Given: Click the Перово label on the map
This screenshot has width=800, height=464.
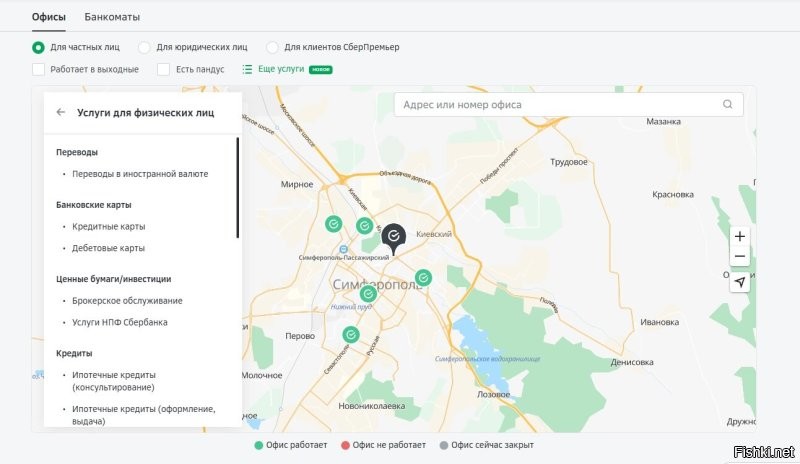Looking at the screenshot, I should [300, 336].
